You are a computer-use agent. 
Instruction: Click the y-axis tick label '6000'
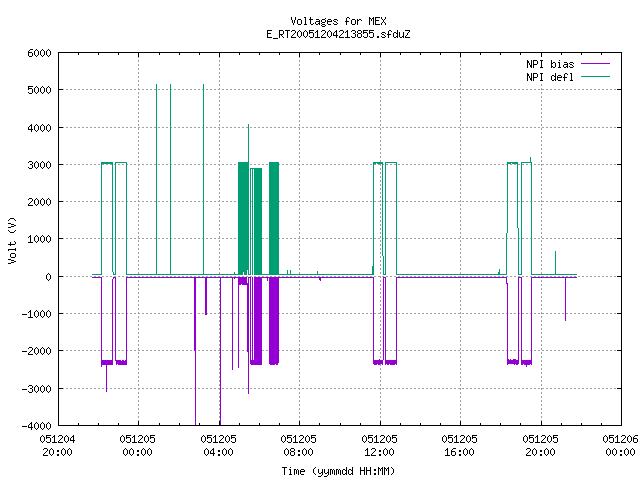[x=39, y=53]
